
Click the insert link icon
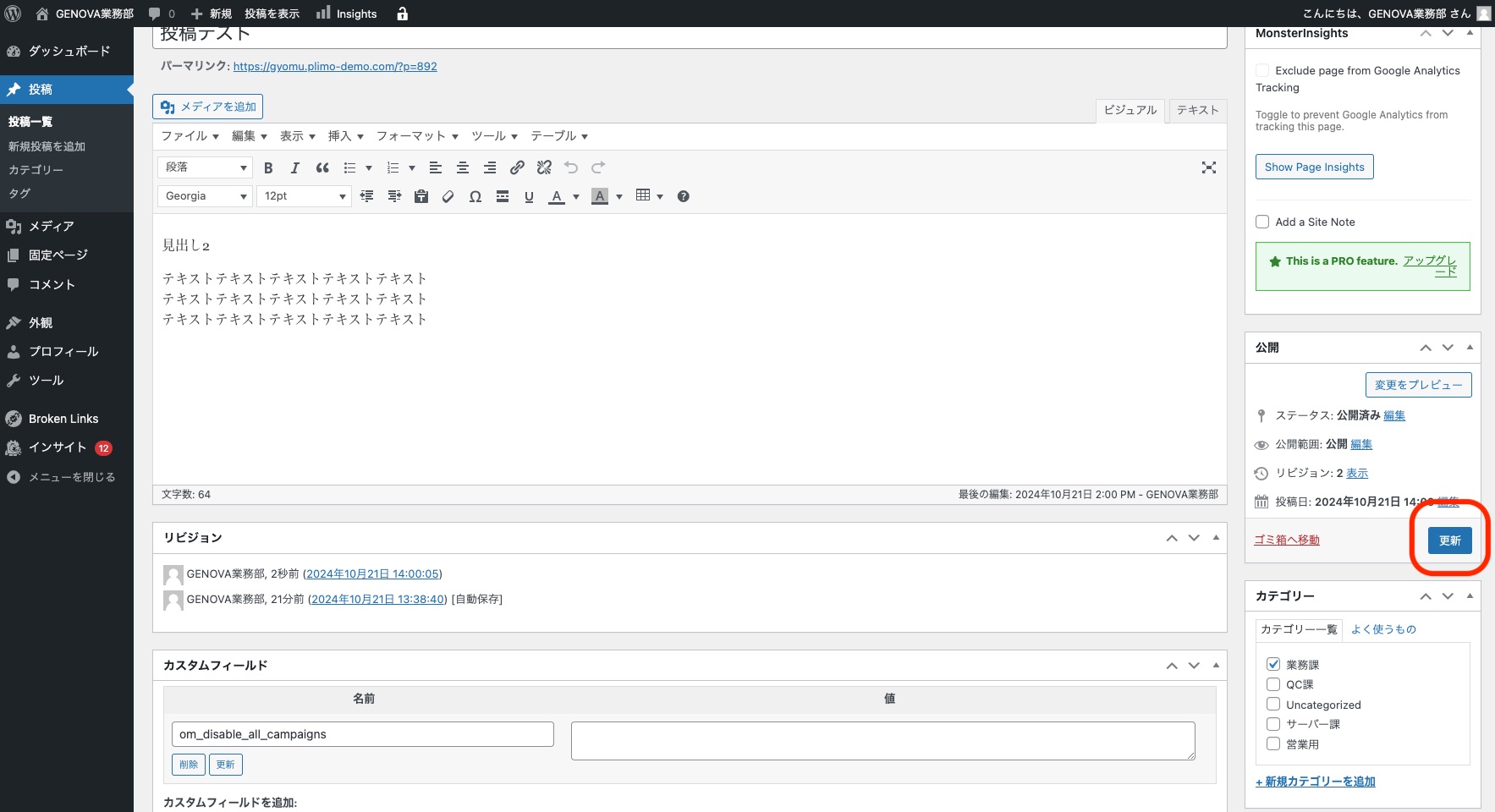point(517,167)
